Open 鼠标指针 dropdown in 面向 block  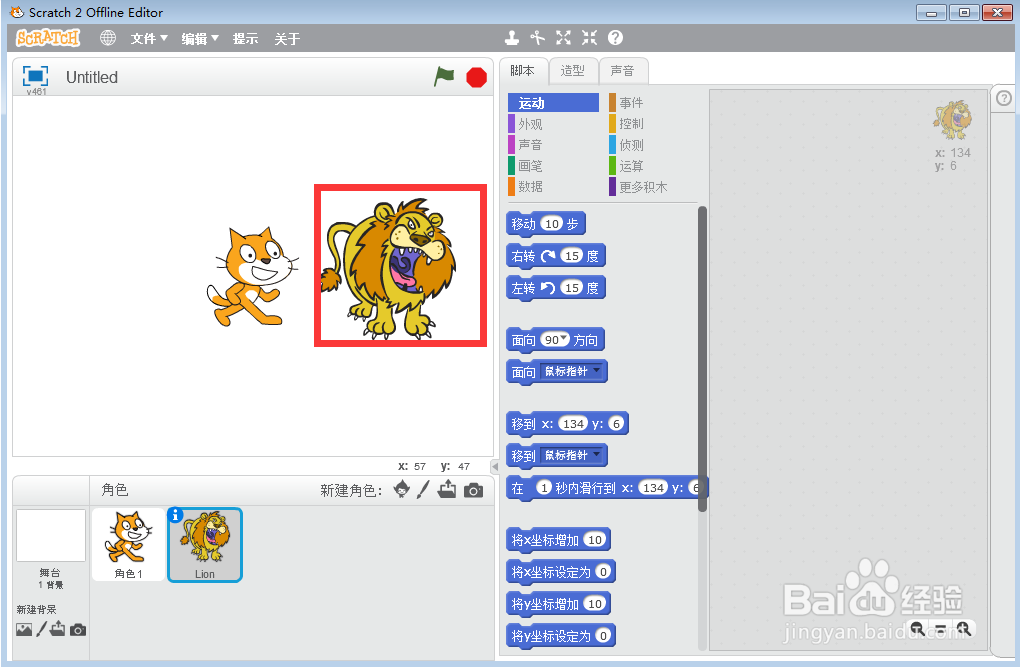pos(573,371)
